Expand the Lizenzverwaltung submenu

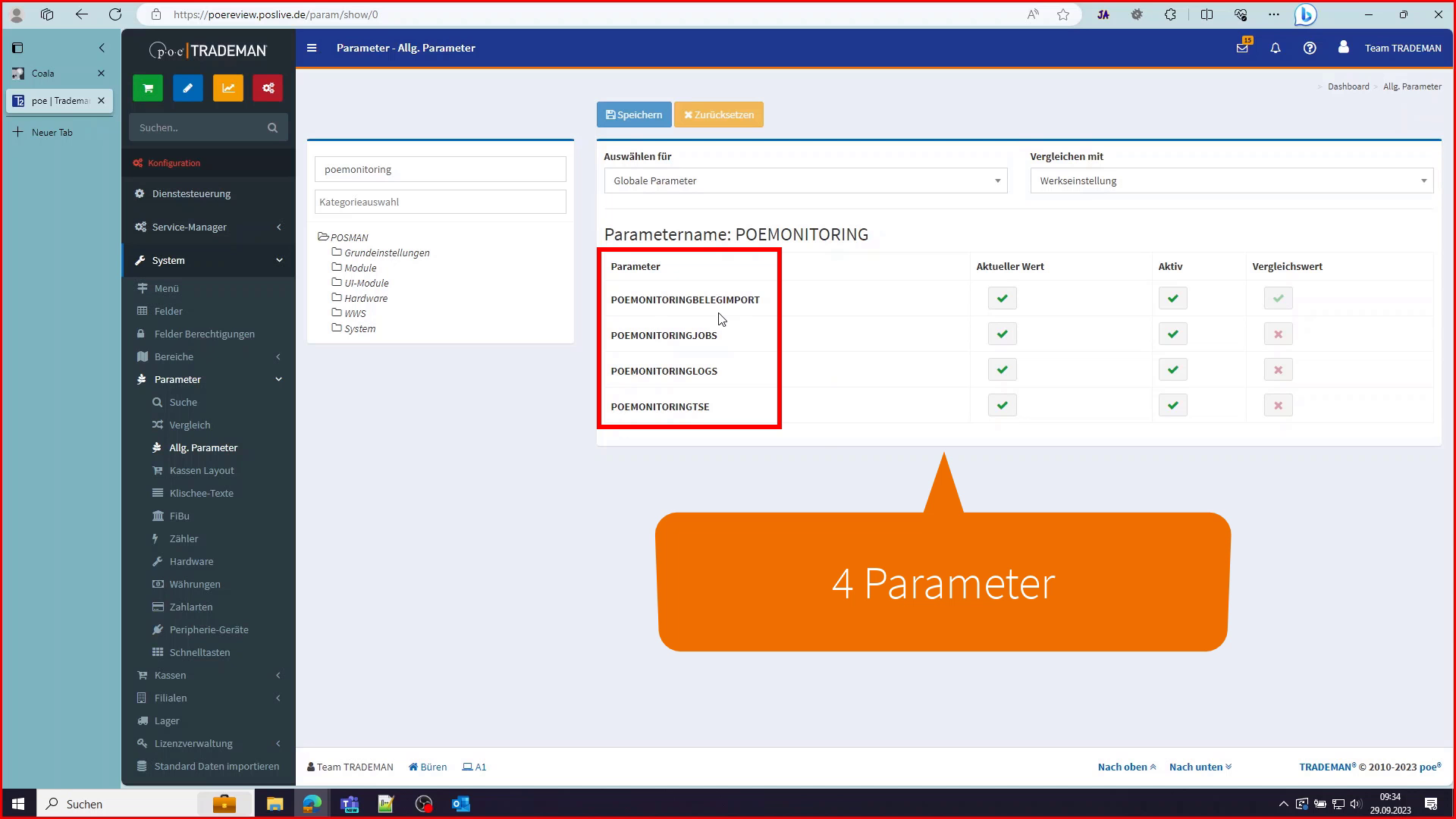coord(209,743)
